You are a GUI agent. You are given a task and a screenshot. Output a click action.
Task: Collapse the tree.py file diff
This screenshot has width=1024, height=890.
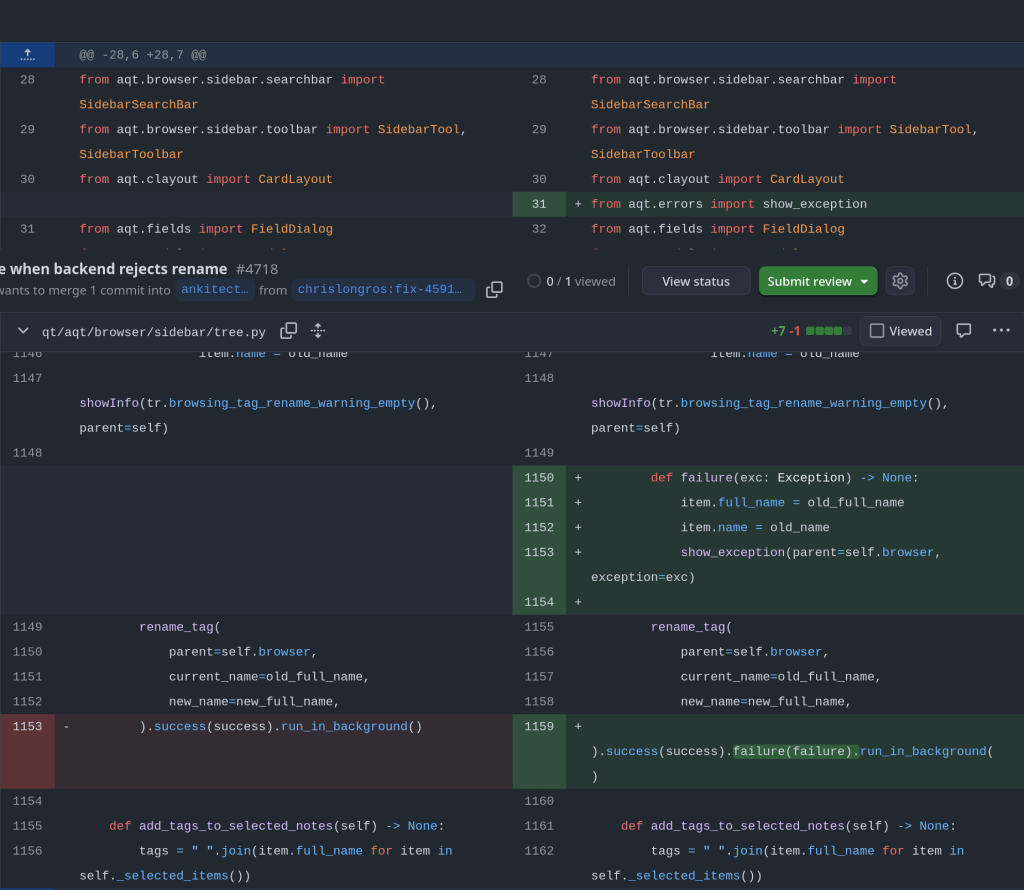click(x=23, y=331)
